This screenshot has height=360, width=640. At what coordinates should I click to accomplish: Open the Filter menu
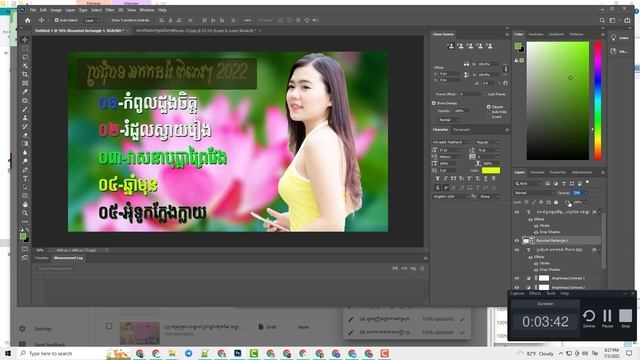(110, 10)
